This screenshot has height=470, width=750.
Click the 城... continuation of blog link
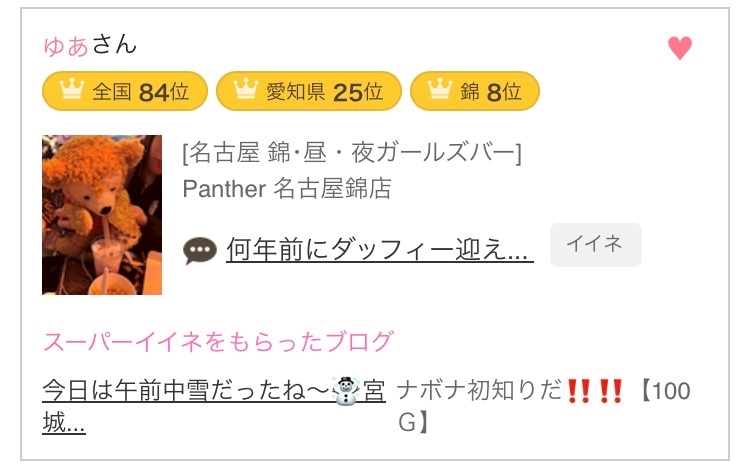pos(64,422)
